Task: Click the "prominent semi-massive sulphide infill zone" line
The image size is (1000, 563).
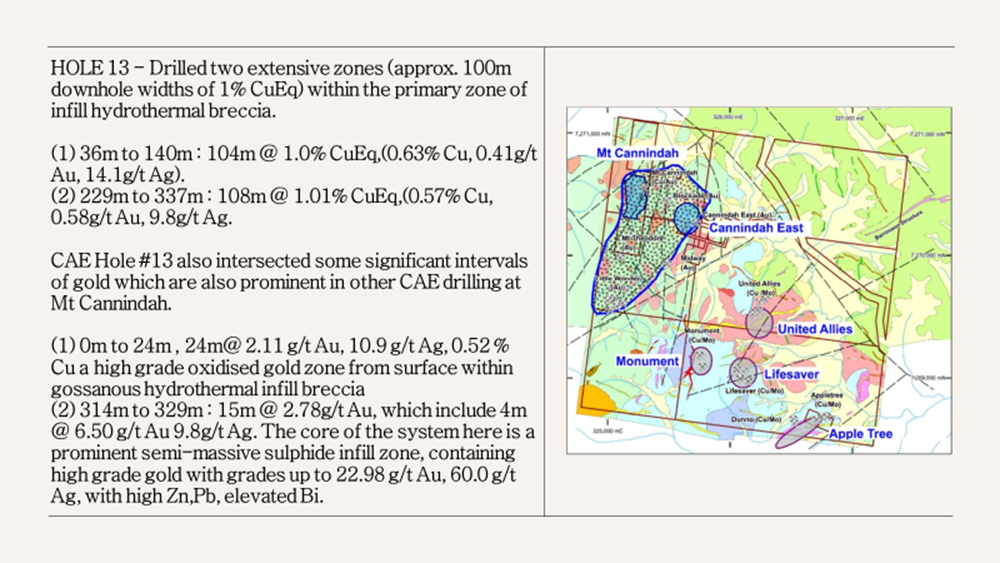Action: (x=283, y=453)
